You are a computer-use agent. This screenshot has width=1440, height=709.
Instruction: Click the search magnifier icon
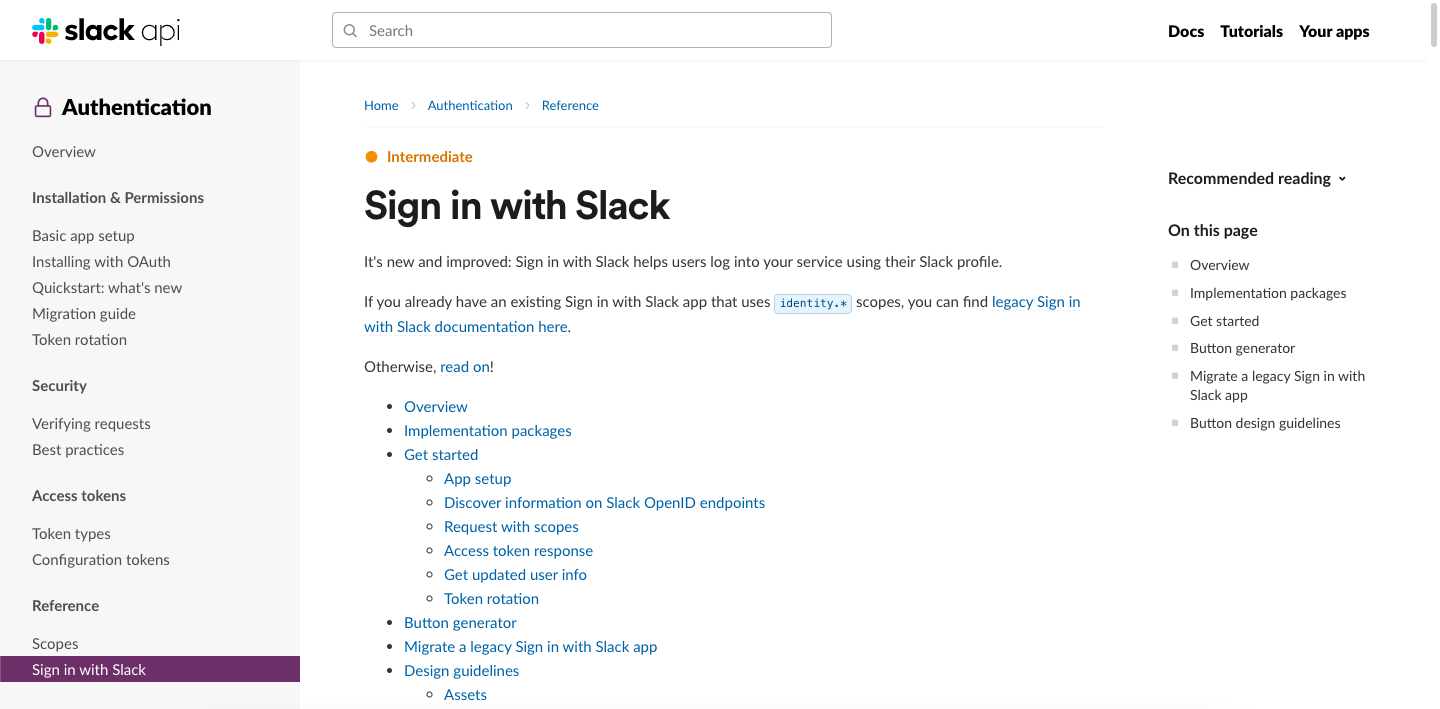(350, 31)
